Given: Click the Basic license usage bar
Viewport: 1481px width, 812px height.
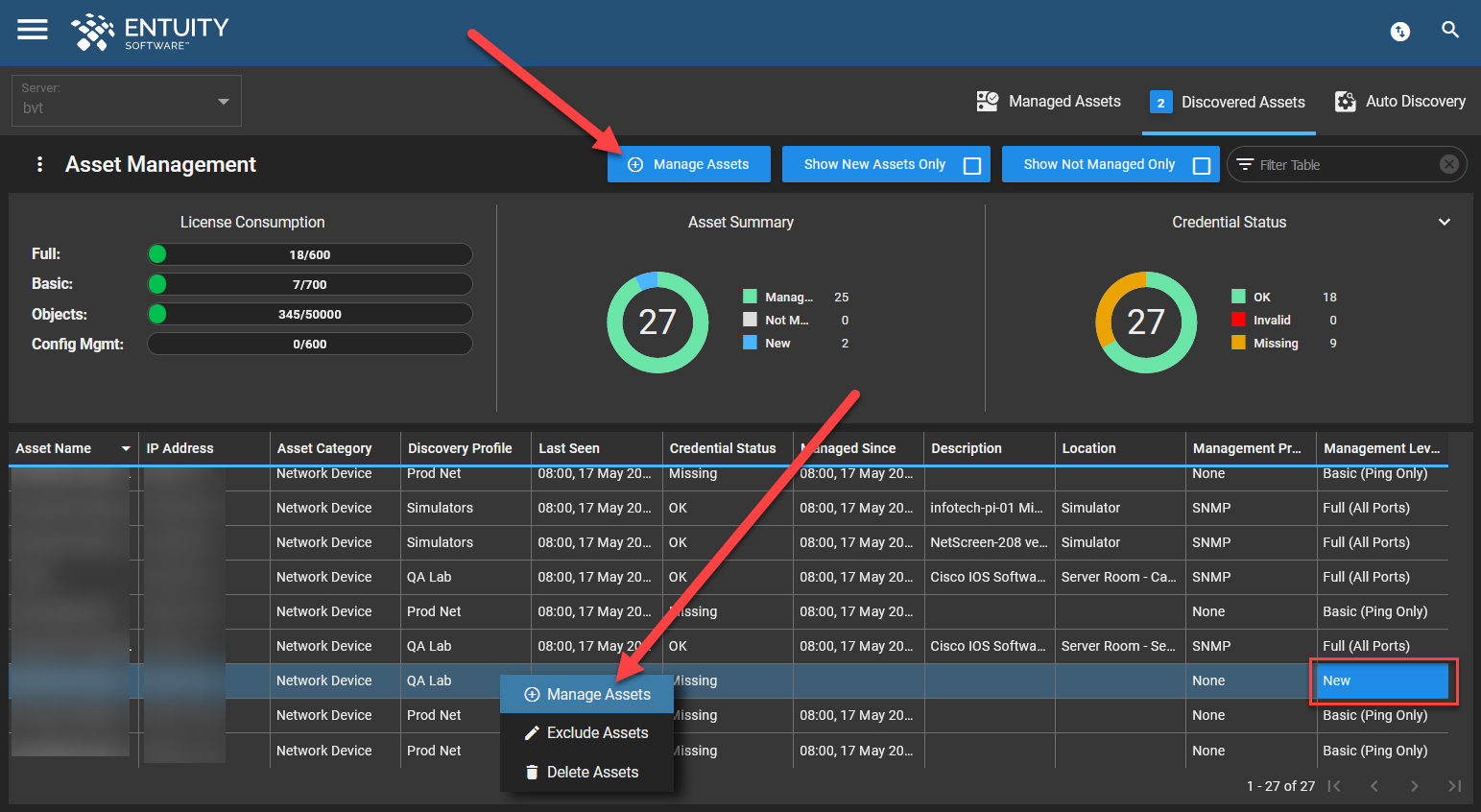Looking at the screenshot, I should (309, 284).
